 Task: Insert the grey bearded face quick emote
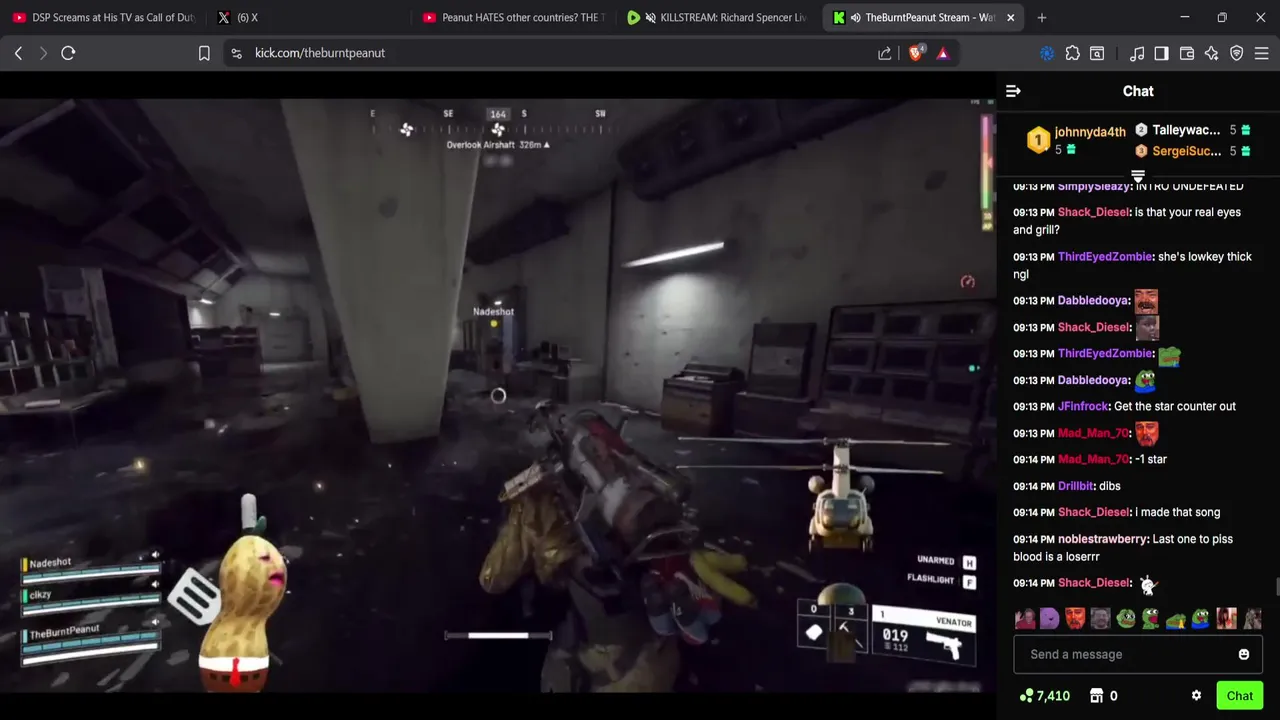pyautogui.click(x=1100, y=619)
